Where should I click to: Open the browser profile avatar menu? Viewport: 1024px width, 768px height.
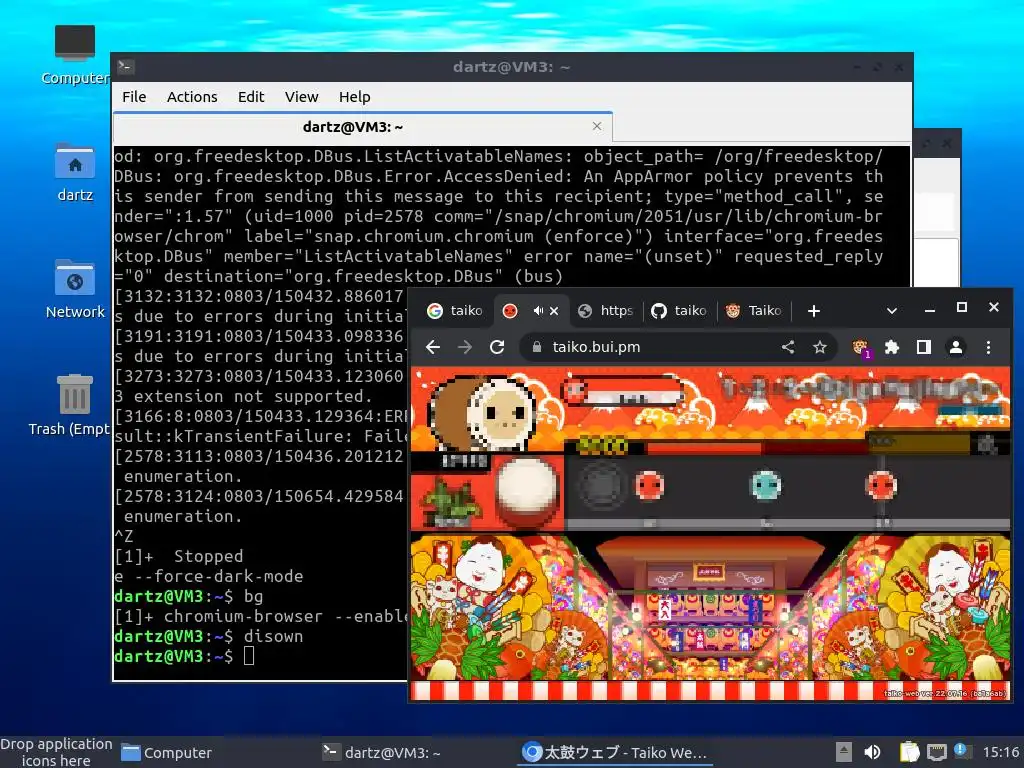tap(955, 347)
